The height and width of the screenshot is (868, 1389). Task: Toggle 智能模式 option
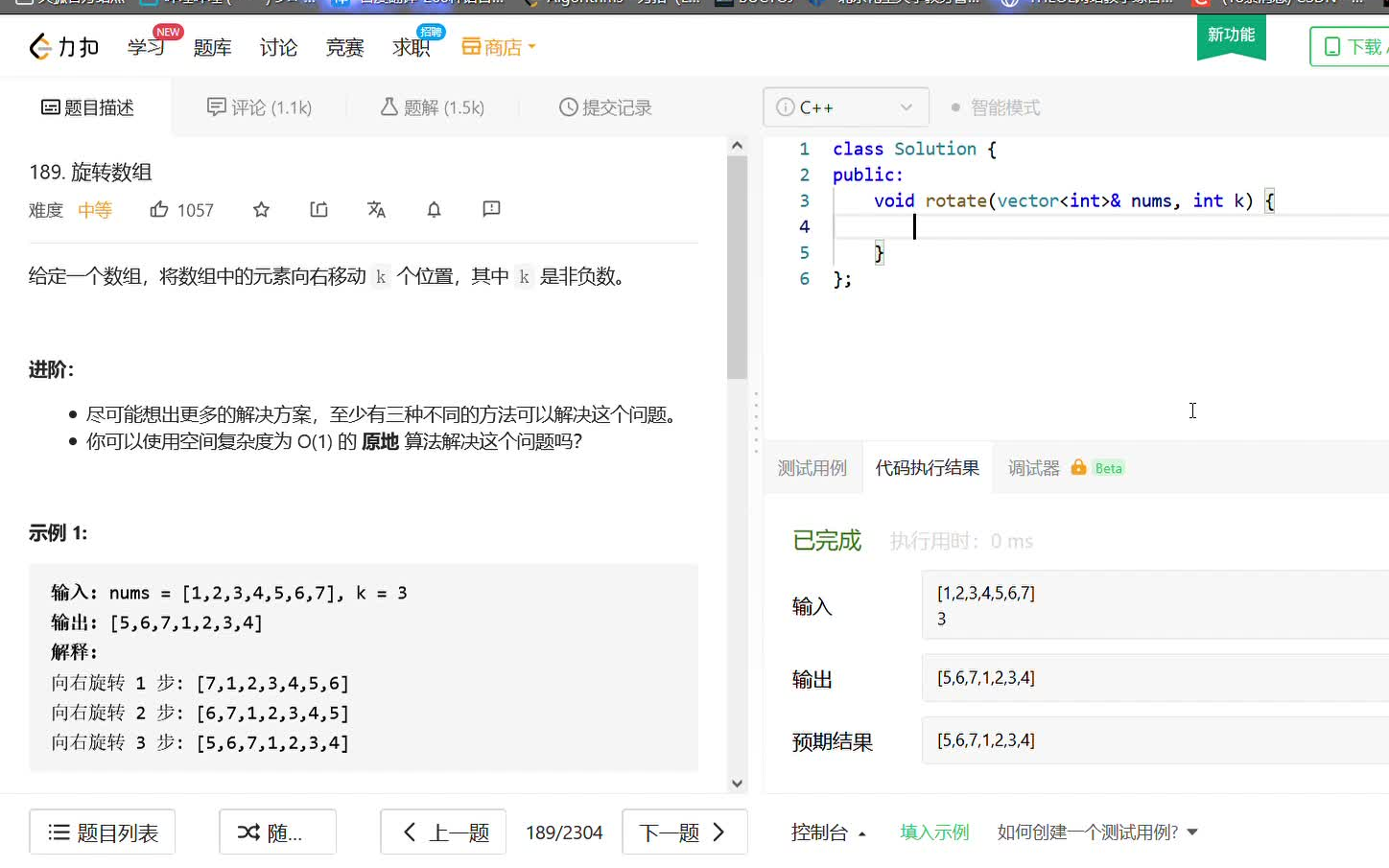pos(996,107)
